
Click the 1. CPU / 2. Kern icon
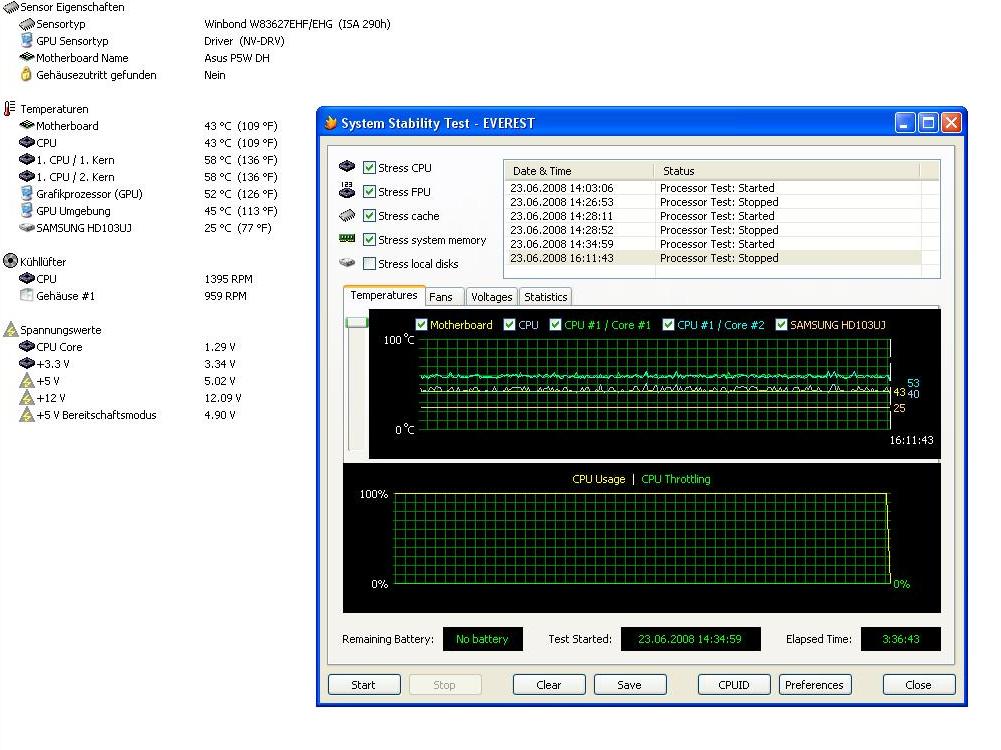[27, 176]
